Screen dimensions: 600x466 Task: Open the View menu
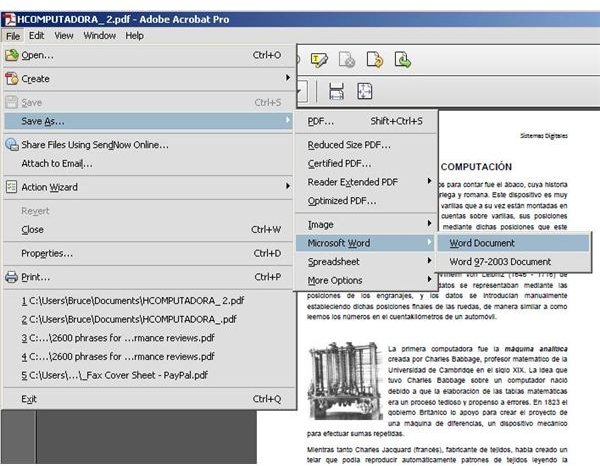(x=64, y=36)
